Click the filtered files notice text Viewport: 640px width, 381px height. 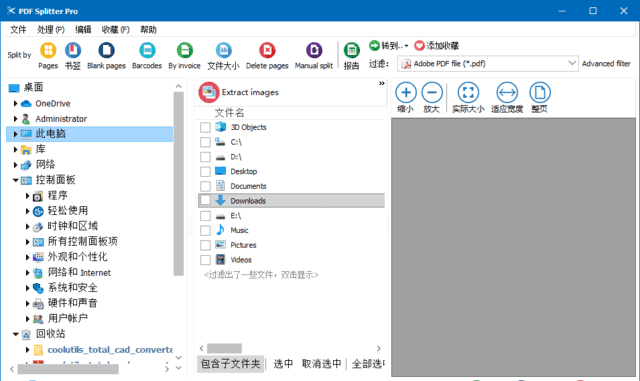pyautogui.click(x=261, y=275)
